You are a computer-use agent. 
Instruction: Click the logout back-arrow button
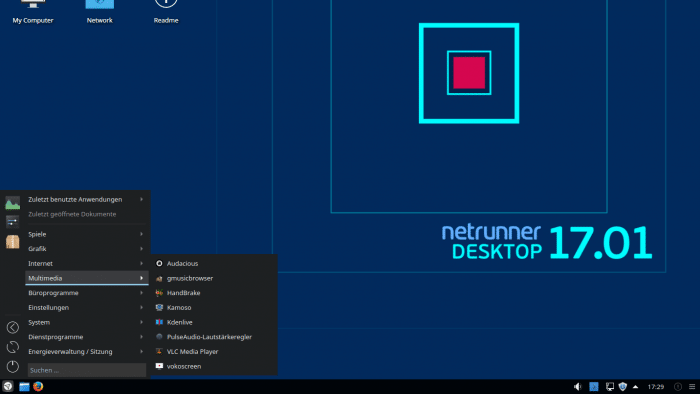[x=12, y=327]
